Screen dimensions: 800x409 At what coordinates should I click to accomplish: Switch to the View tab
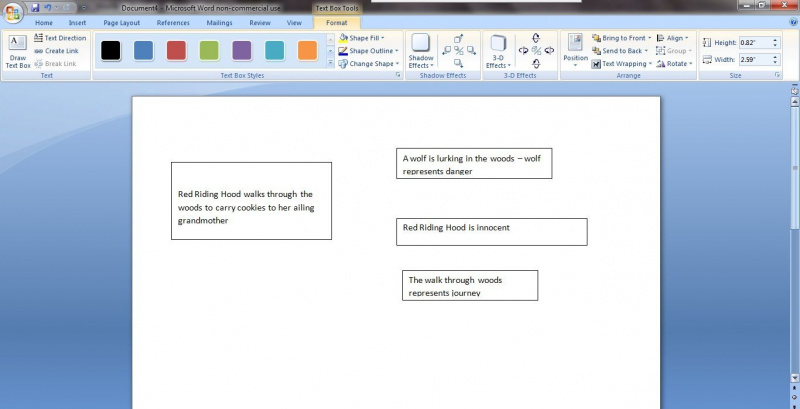pos(294,23)
